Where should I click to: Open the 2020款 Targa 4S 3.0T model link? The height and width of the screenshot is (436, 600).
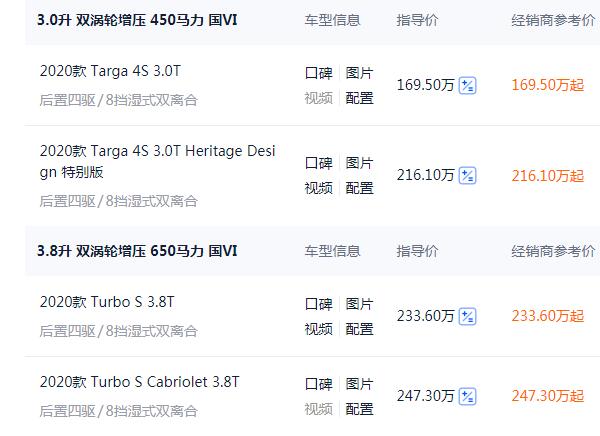111,71
